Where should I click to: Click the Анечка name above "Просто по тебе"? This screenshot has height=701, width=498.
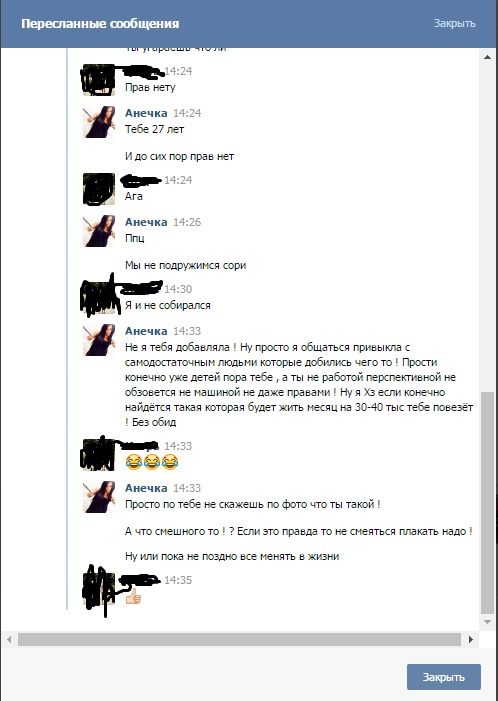click(146, 488)
